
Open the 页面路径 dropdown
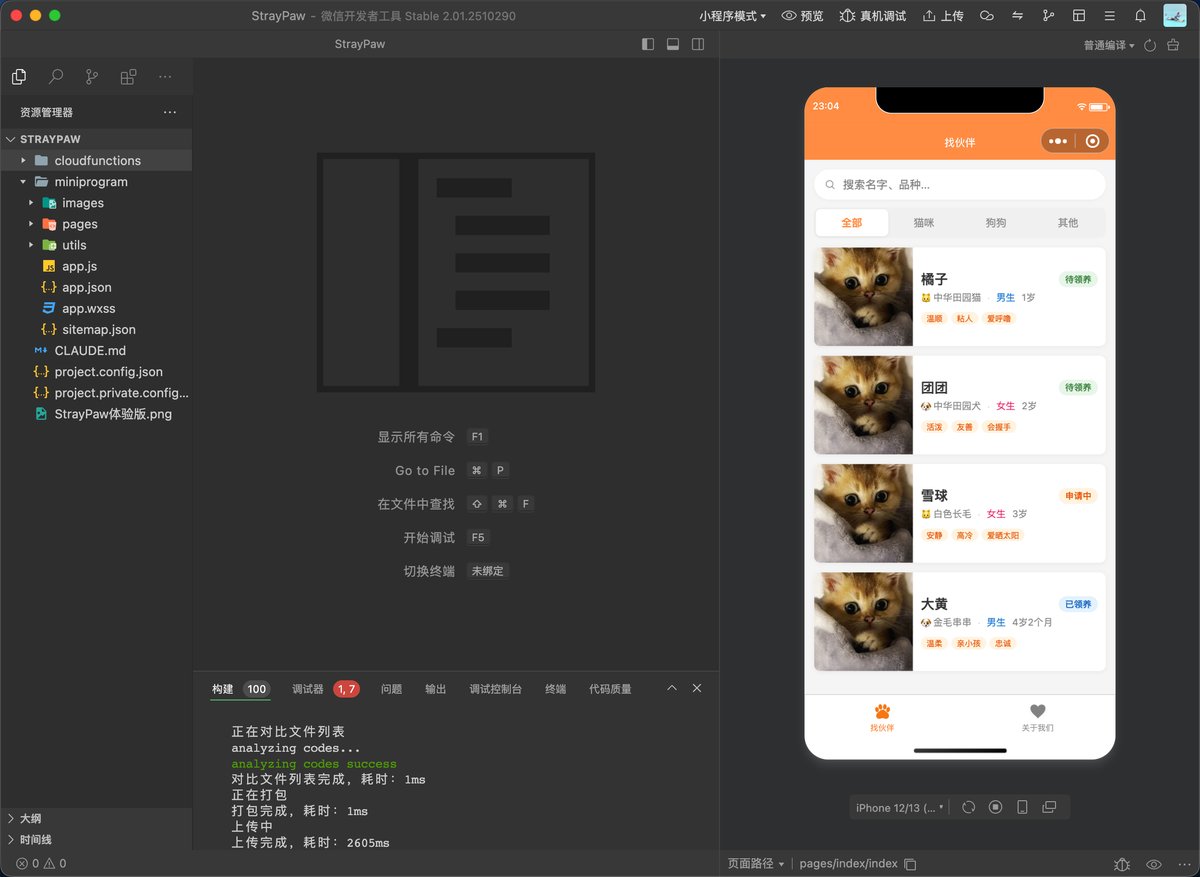pos(755,864)
